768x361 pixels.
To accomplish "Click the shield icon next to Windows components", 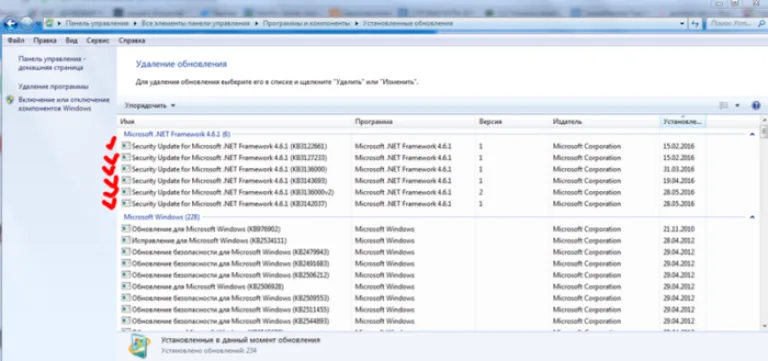I will [x=11, y=99].
